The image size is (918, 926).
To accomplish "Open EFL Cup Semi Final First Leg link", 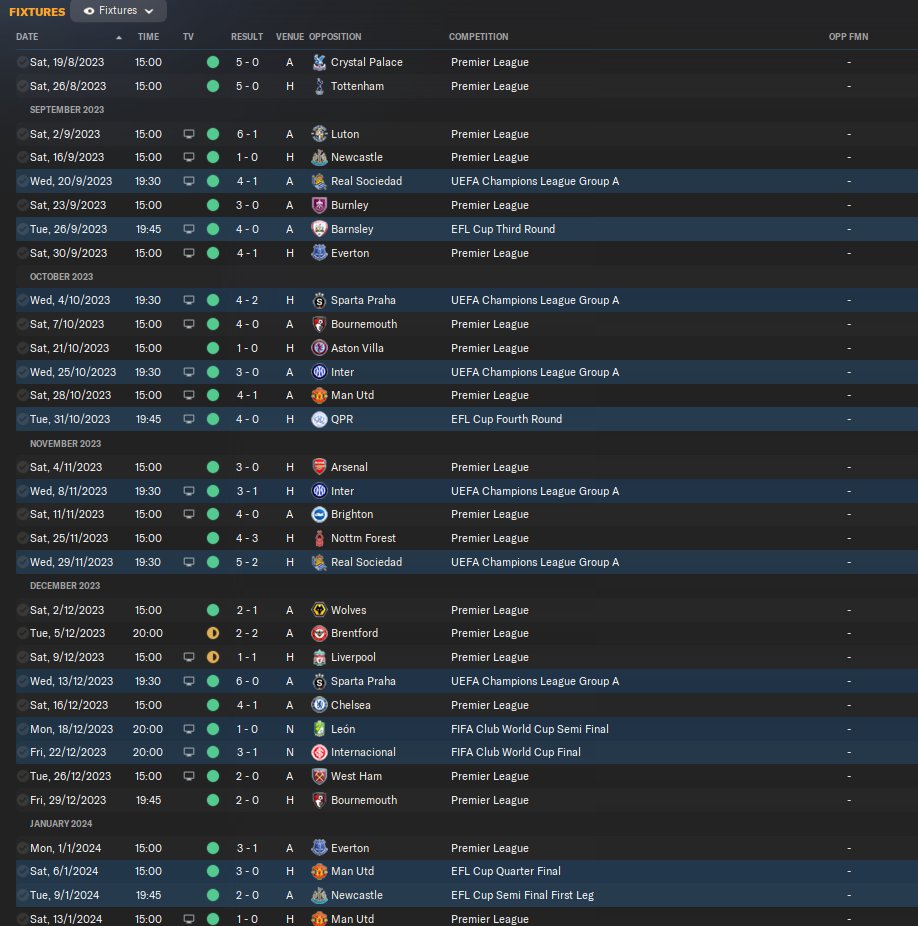I will (x=522, y=895).
